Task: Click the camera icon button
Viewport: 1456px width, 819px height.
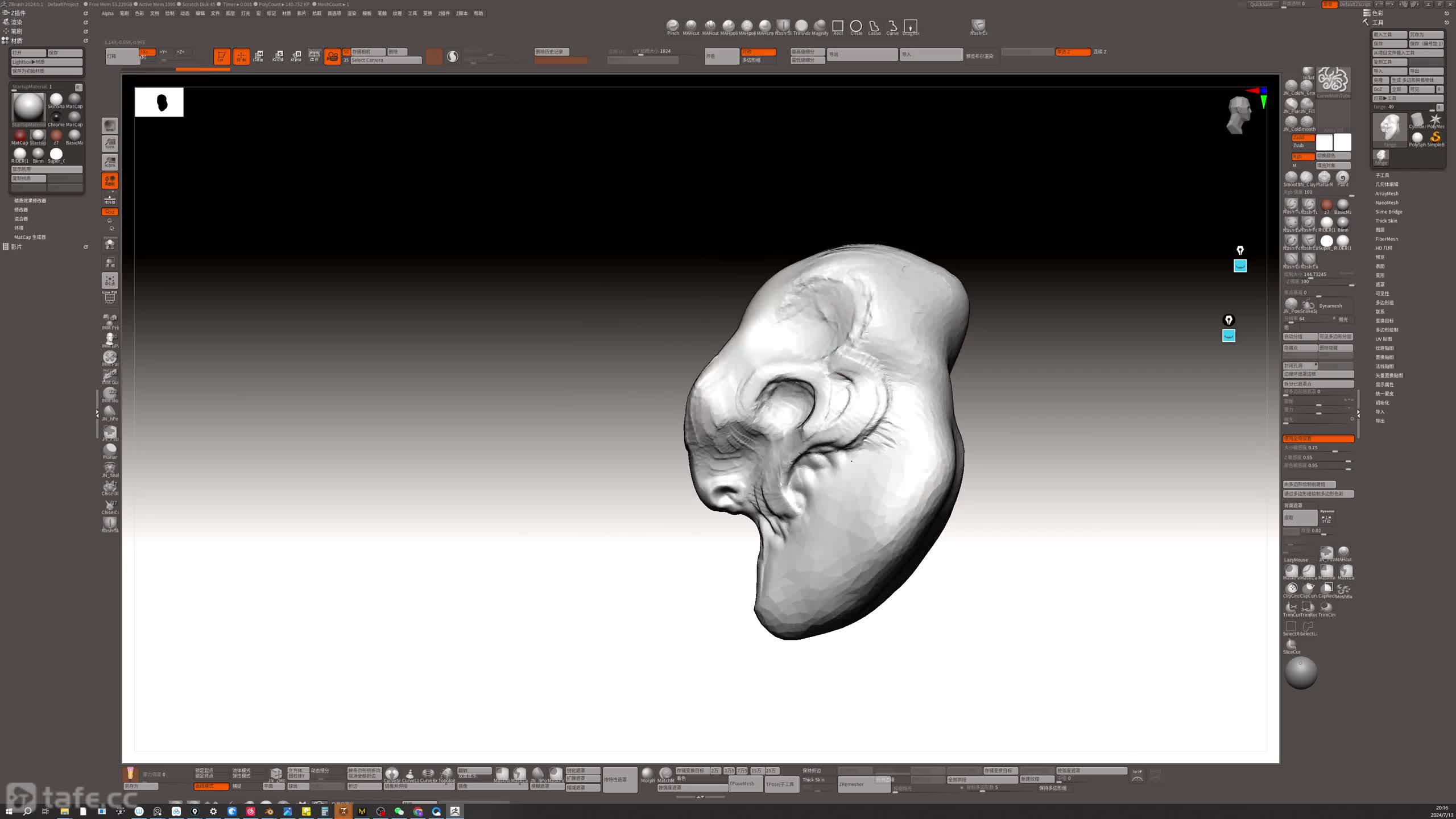Action: (x=332, y=56)
